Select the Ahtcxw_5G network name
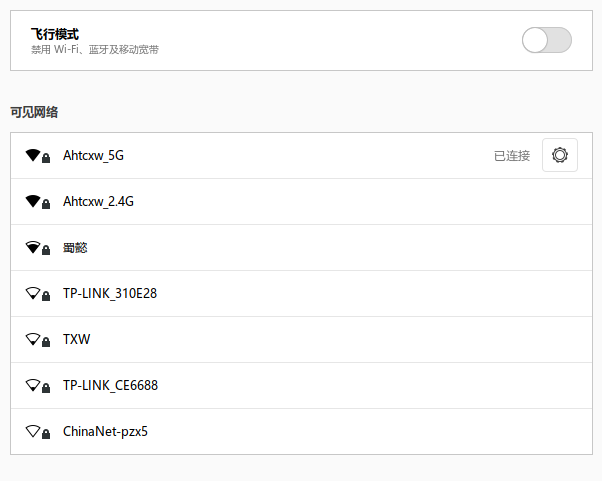This screenshot has height=481, width=602. (93, 156)
